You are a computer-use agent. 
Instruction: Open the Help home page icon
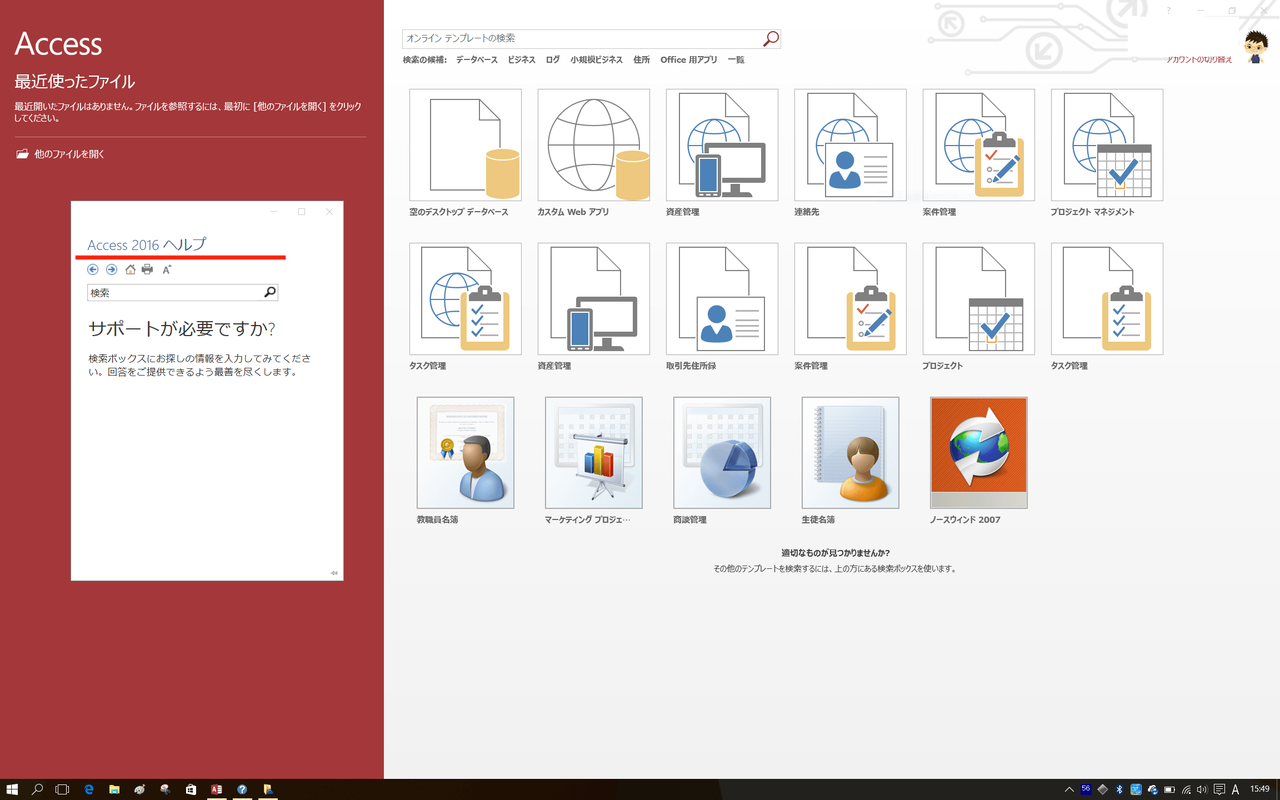click(130, 269)
